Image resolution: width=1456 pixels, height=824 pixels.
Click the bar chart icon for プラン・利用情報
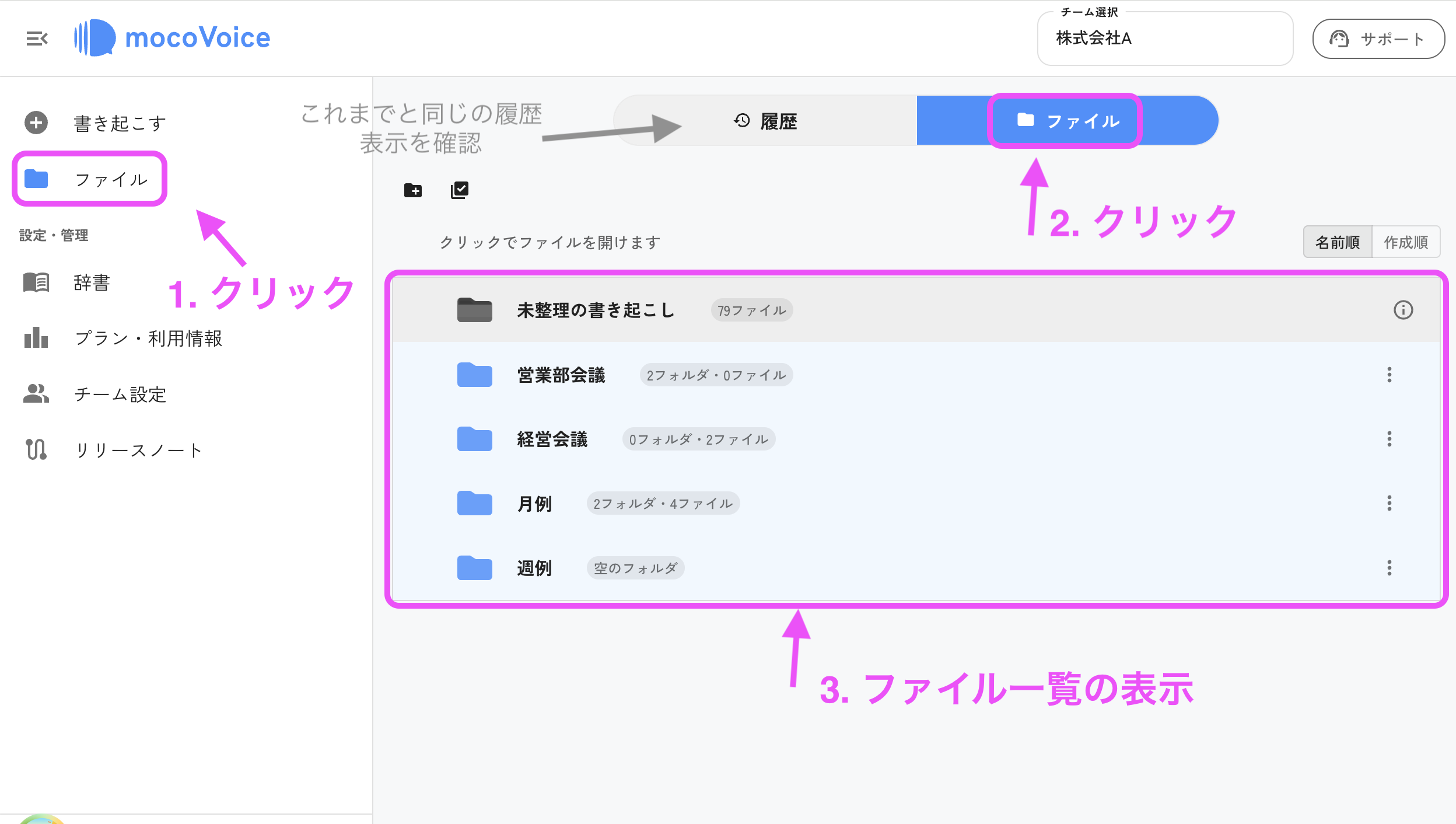(36, 337)
